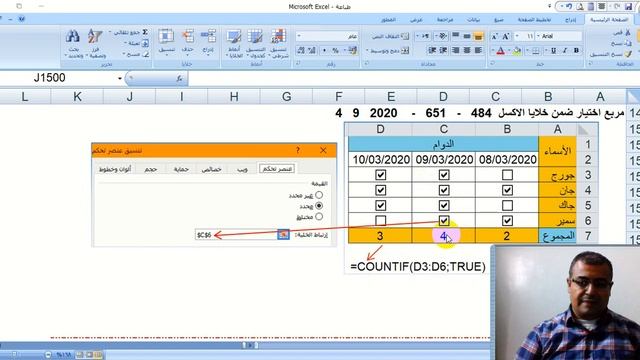The height and width of the screenshot is (360, 640).
Task: Open the Merge and Center dropdown
Action: [x=367, y=51]
